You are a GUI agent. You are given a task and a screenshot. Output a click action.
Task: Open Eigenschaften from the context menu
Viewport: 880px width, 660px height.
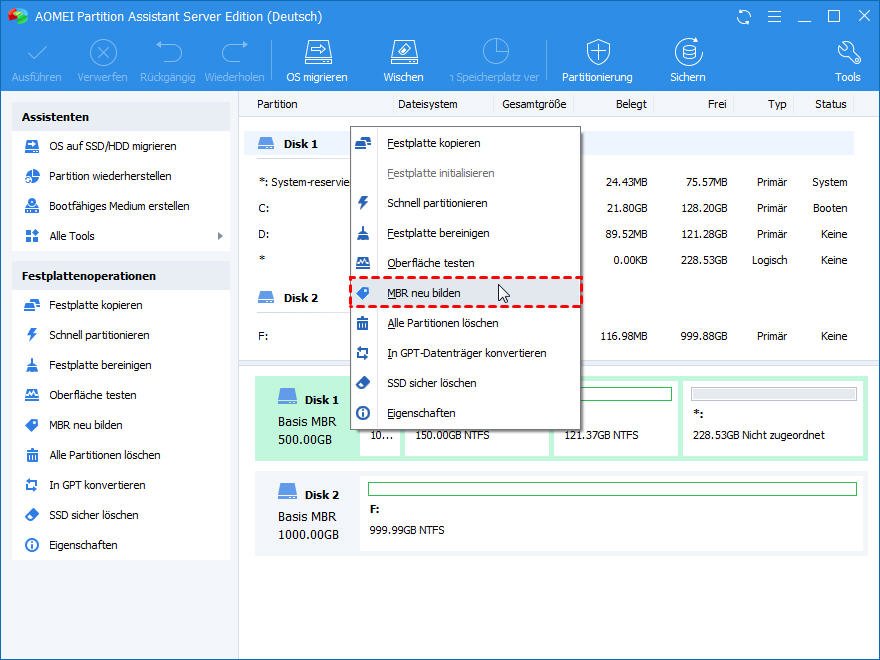click(421, 413)
